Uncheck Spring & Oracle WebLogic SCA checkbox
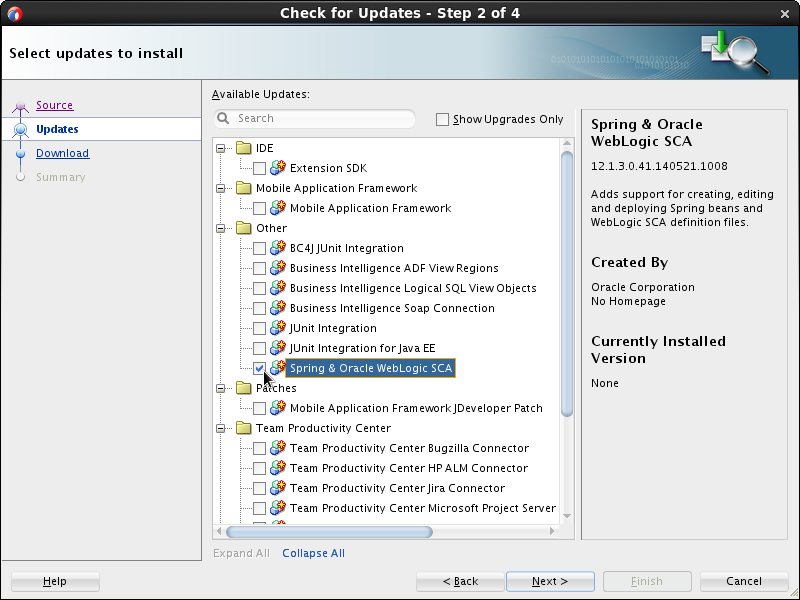 (259, 368)
